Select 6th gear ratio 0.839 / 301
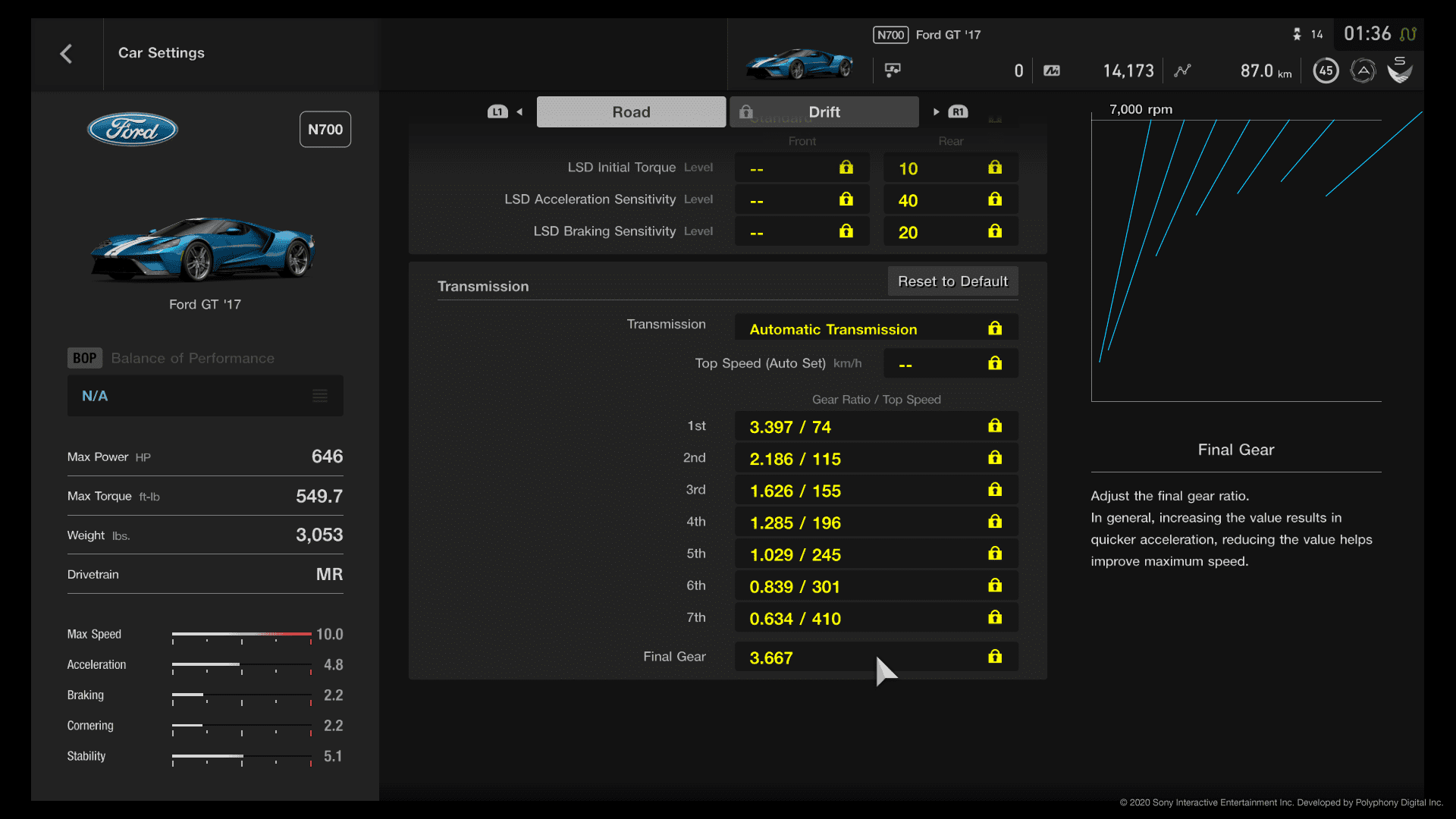1456x819 pixels. [876, 586]
